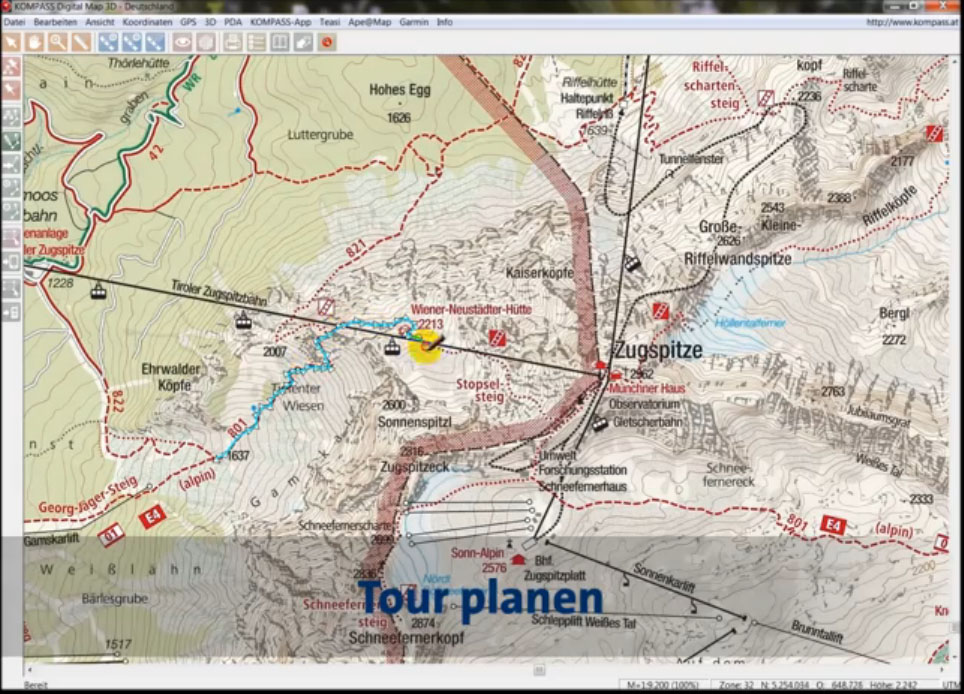The image size is (964, 694).
Task: Click the middle of three blue track icons
Action: [132, 42]
